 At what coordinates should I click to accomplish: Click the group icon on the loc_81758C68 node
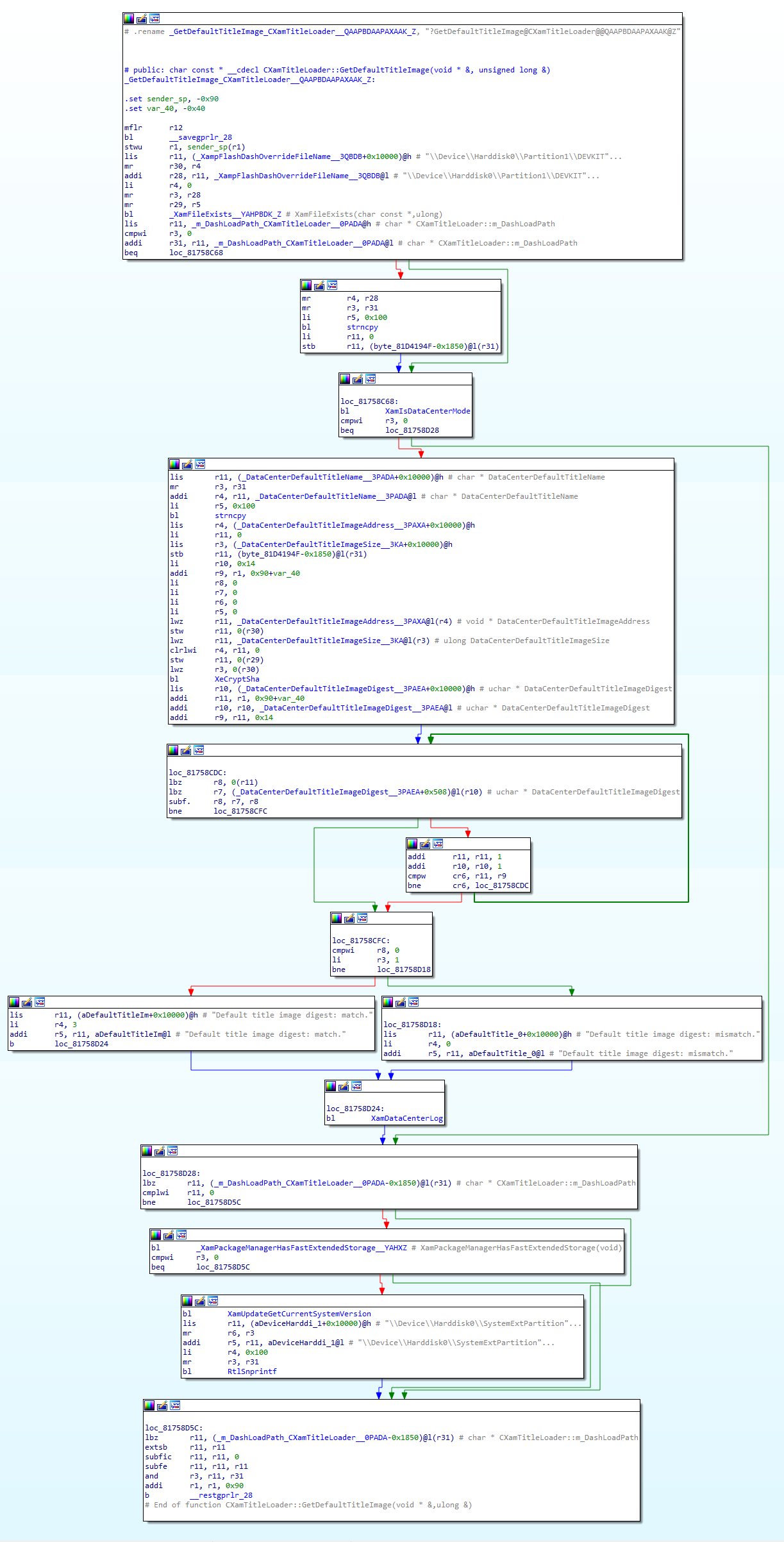pos(371,379)
